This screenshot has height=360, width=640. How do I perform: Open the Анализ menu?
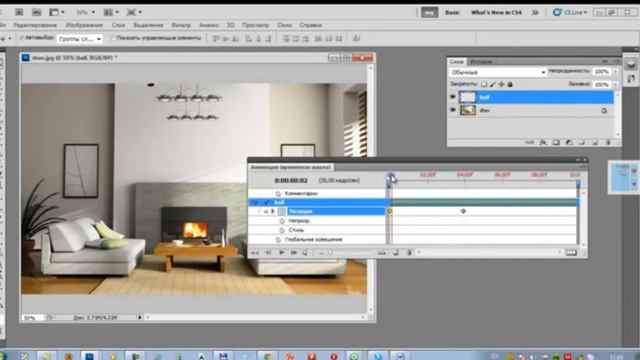coord(209,25)
